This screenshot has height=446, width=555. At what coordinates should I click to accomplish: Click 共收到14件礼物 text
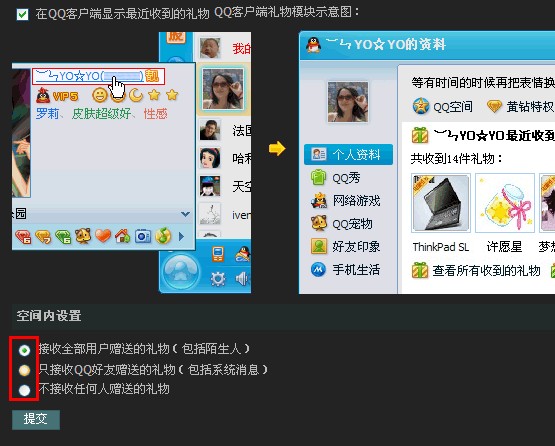(457, 159)
